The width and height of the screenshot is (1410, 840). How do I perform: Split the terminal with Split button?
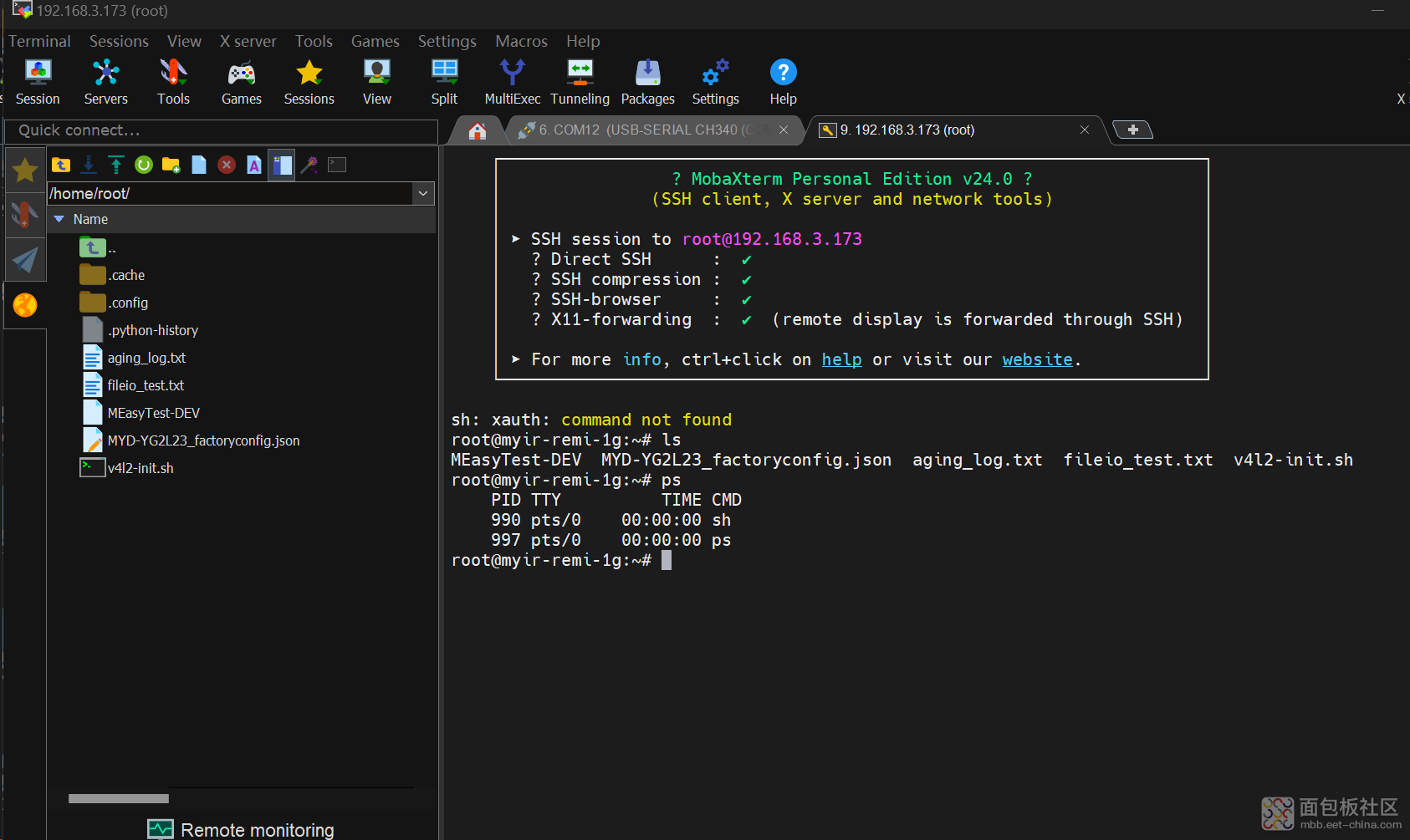(x=444, y=82)
